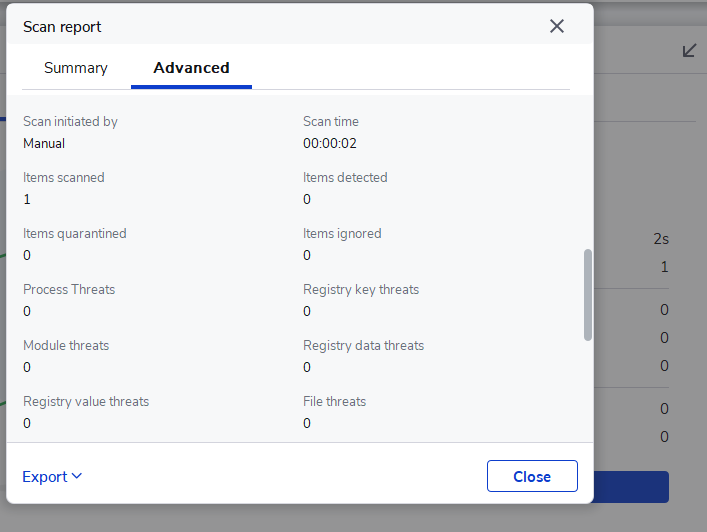Select the Items ignored value 0

[307, 255]
